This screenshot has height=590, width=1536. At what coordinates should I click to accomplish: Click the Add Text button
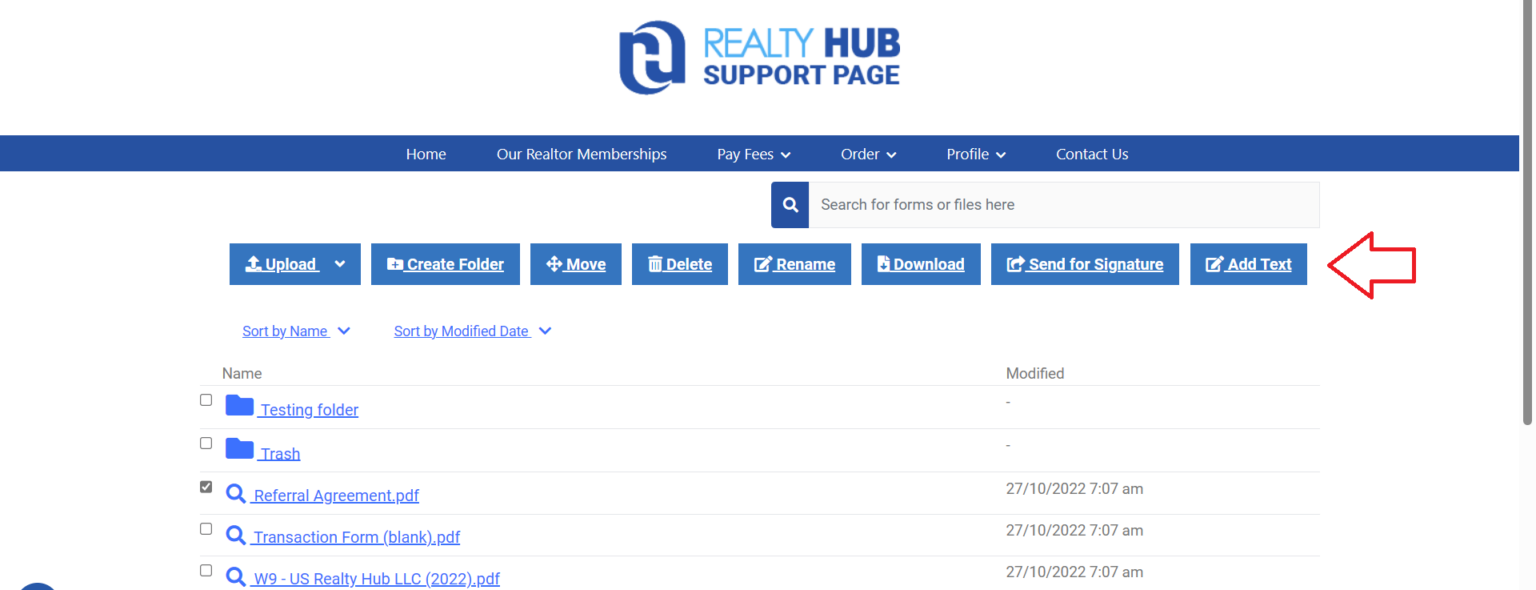point(1248,264)
